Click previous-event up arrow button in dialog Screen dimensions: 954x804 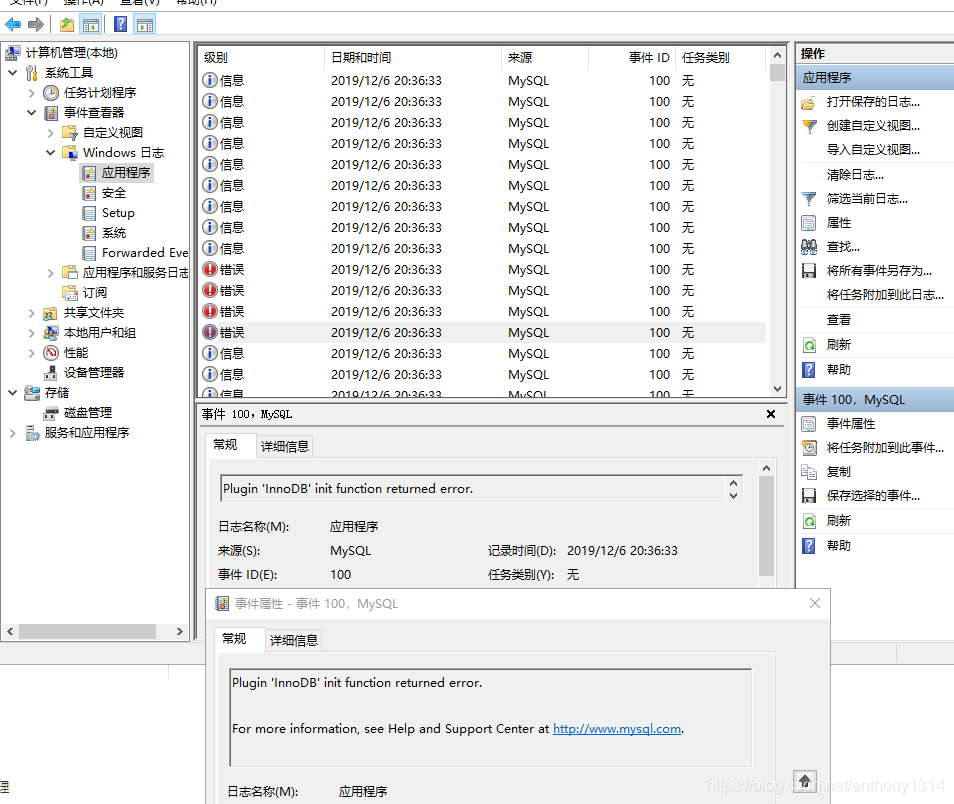pyautogui.click(x=804, y=780)
